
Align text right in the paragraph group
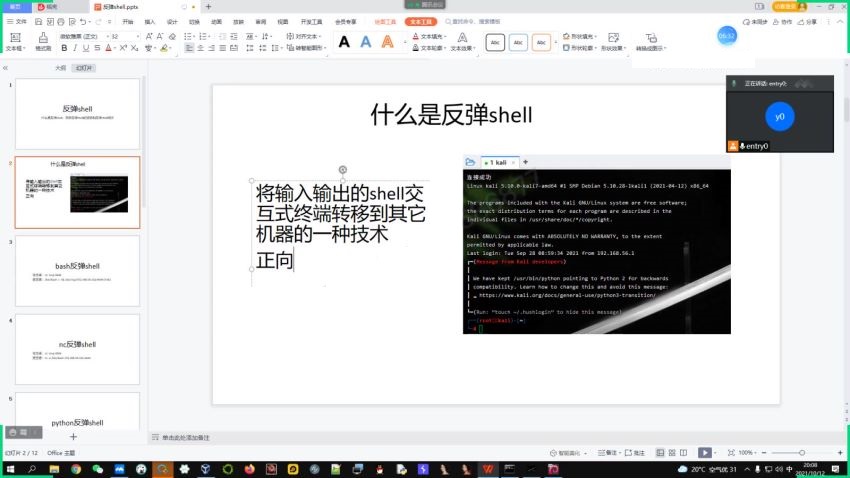[211, 48]
